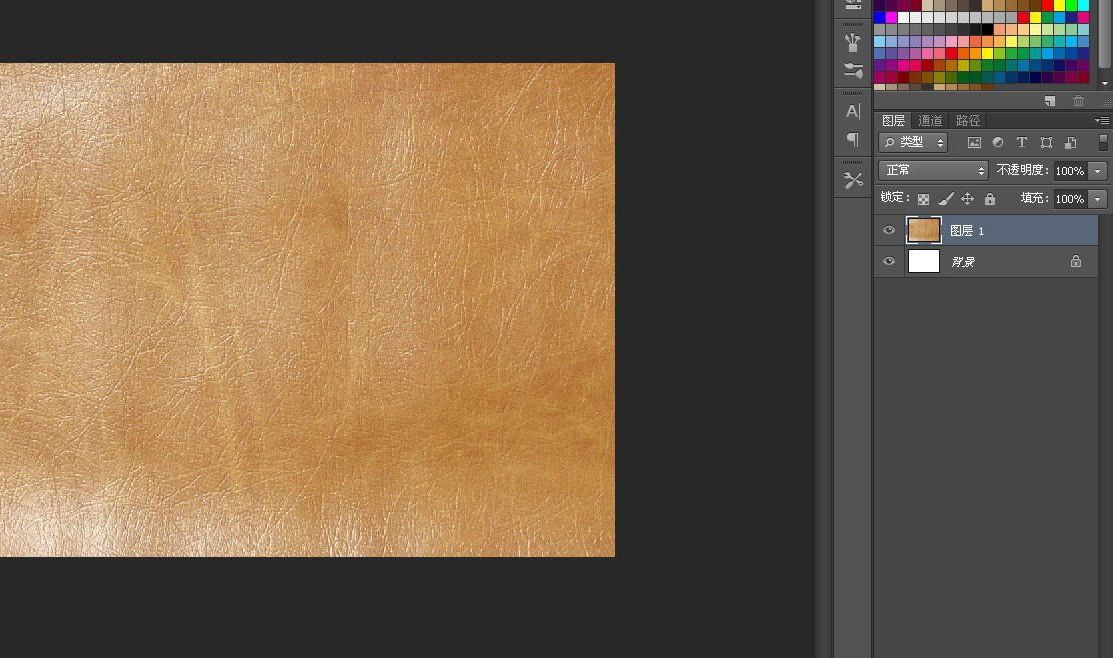Open the Paragraph panel icon
The height and width of the screenshot is (658, 1113).
point(852,139)
